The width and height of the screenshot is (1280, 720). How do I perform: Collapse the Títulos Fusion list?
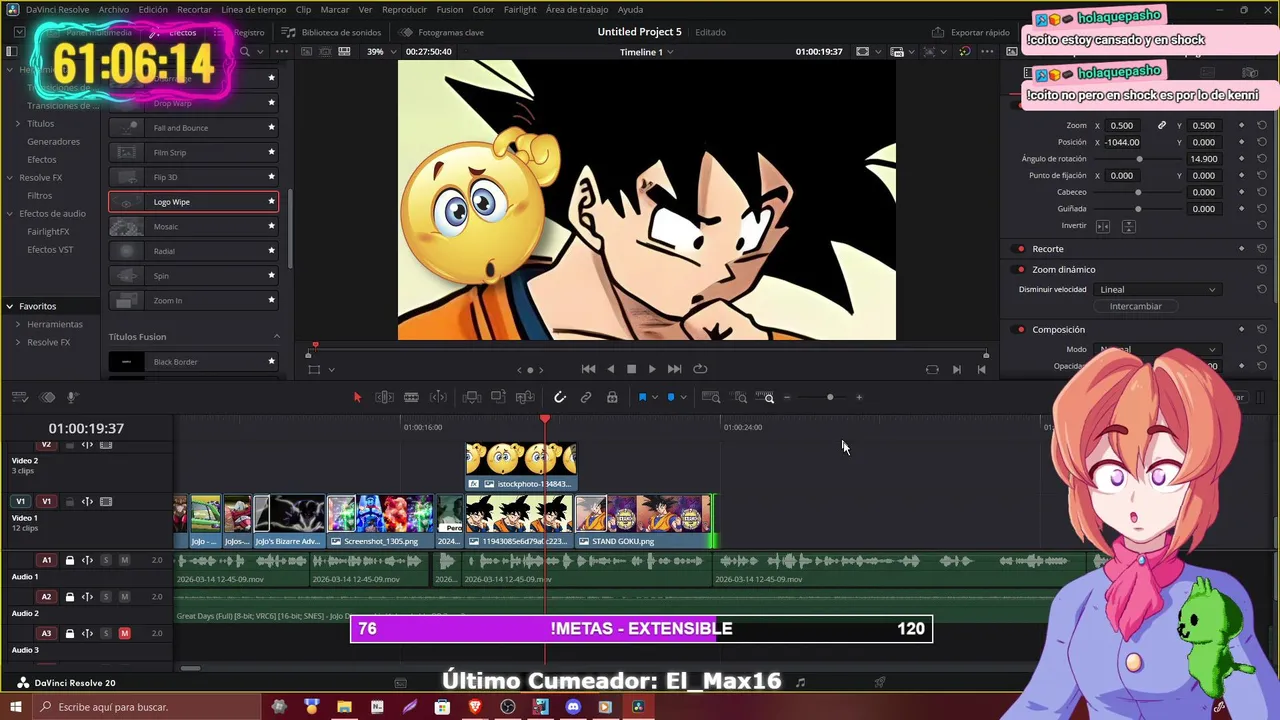(x=277, y=337)
